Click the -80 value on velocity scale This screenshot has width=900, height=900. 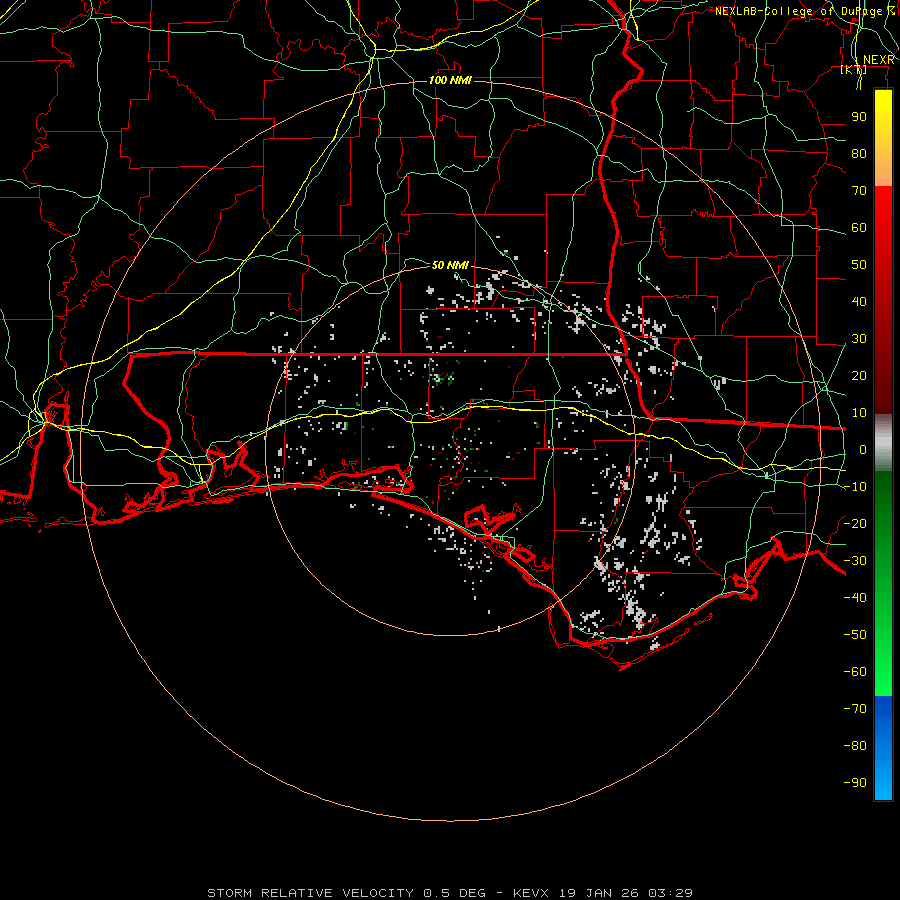pos(855,746)
